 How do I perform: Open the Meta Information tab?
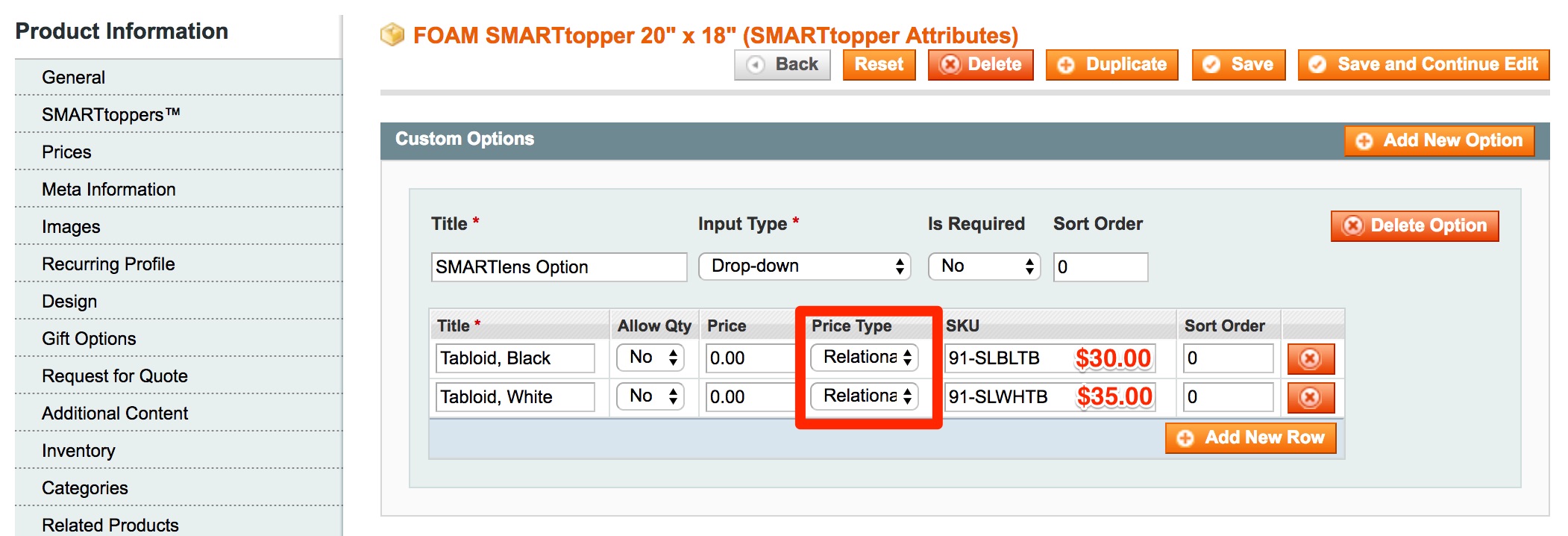179,190
